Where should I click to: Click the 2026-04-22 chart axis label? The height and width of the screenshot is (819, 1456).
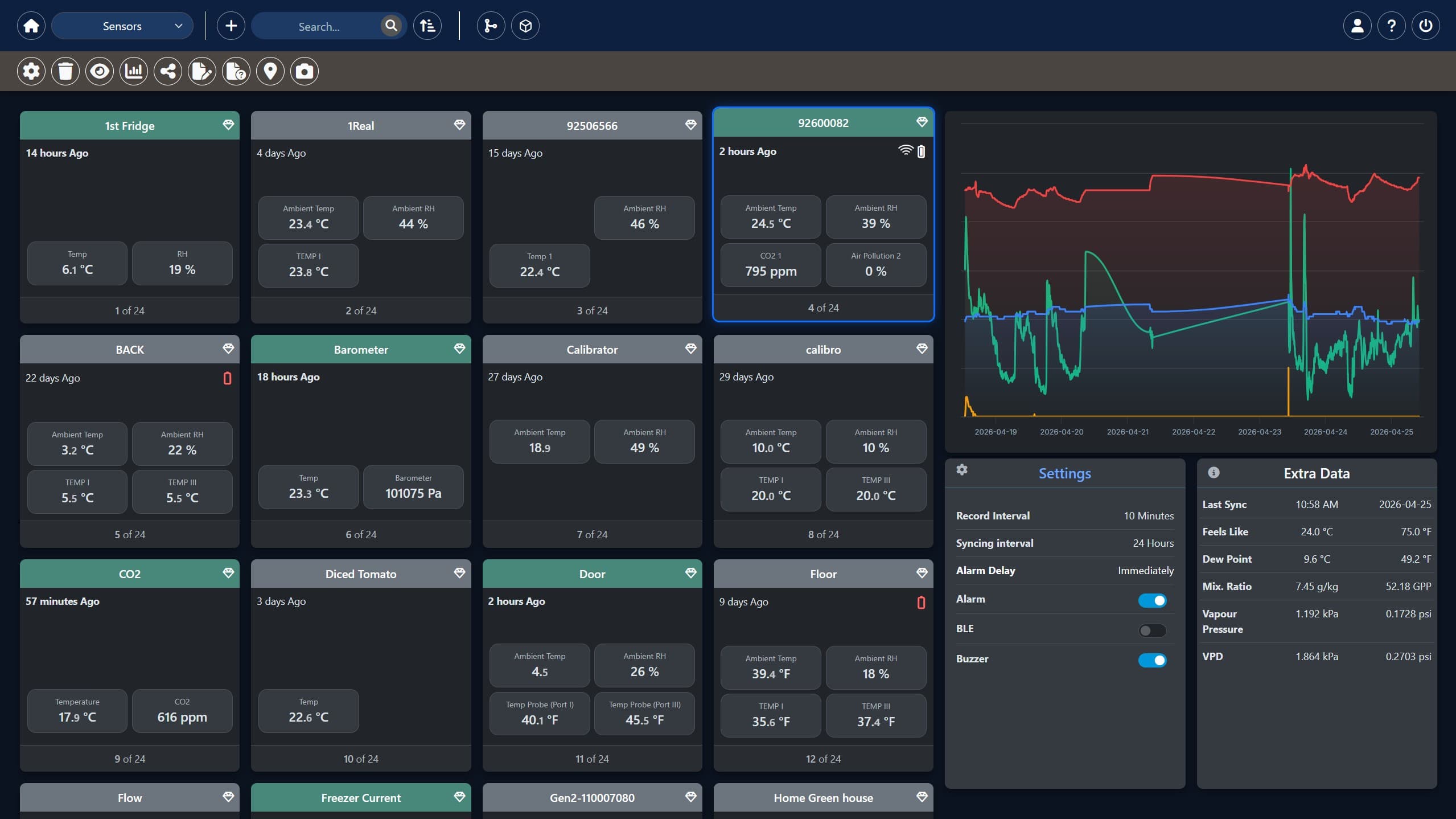1194,432
